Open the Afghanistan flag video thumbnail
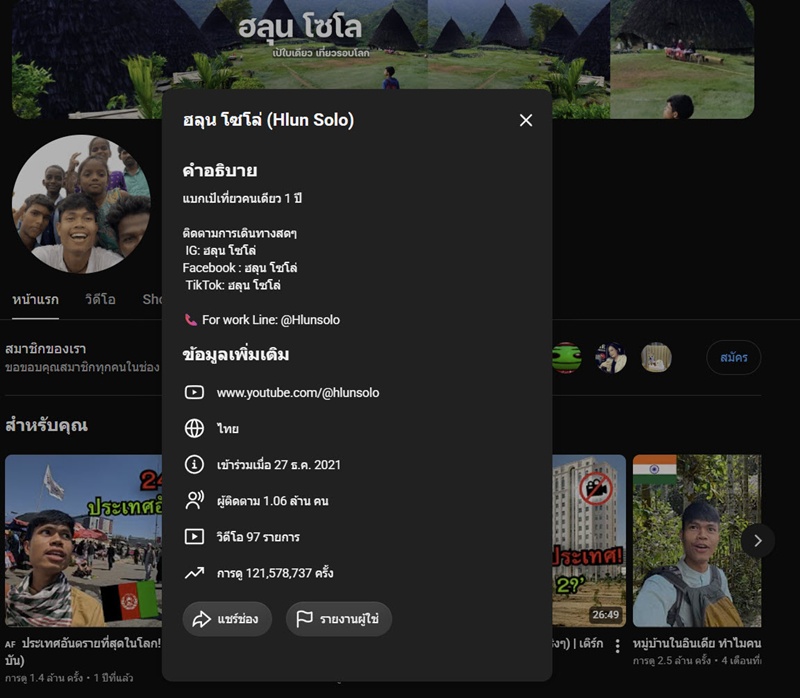Image resolution: width=800 pixels, height=698 pixels. (84, 541)
